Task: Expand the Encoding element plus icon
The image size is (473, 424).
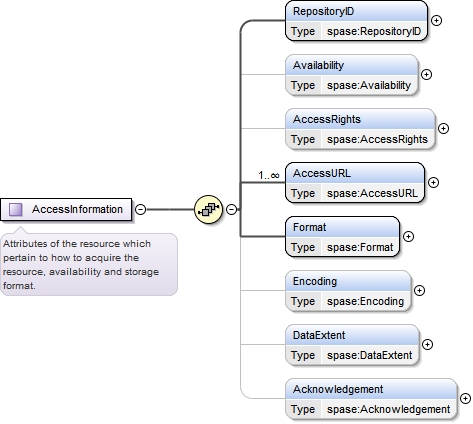Action: [419, 290]
